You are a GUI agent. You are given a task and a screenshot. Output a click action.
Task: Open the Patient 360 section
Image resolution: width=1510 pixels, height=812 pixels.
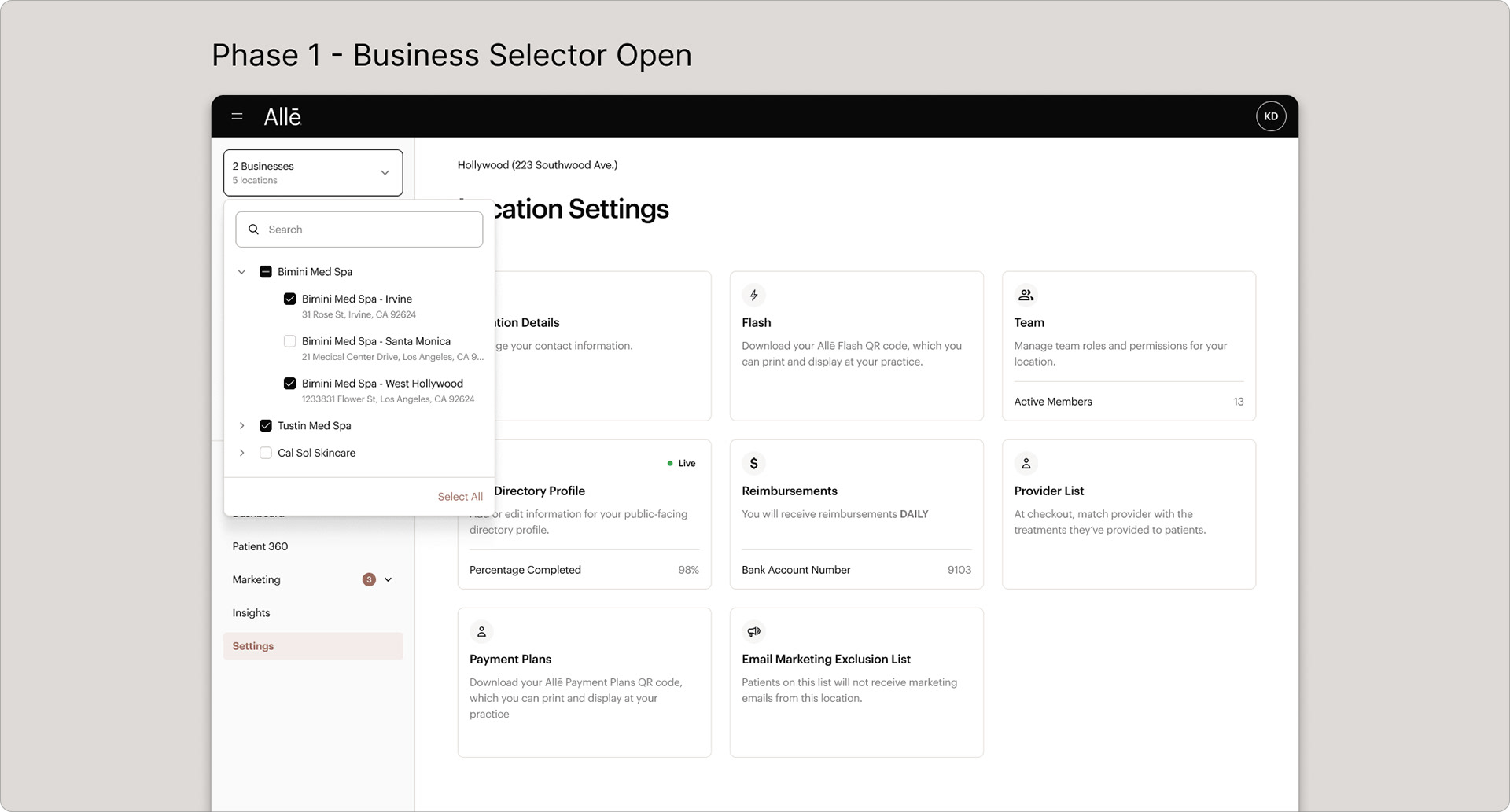(260, 546)
